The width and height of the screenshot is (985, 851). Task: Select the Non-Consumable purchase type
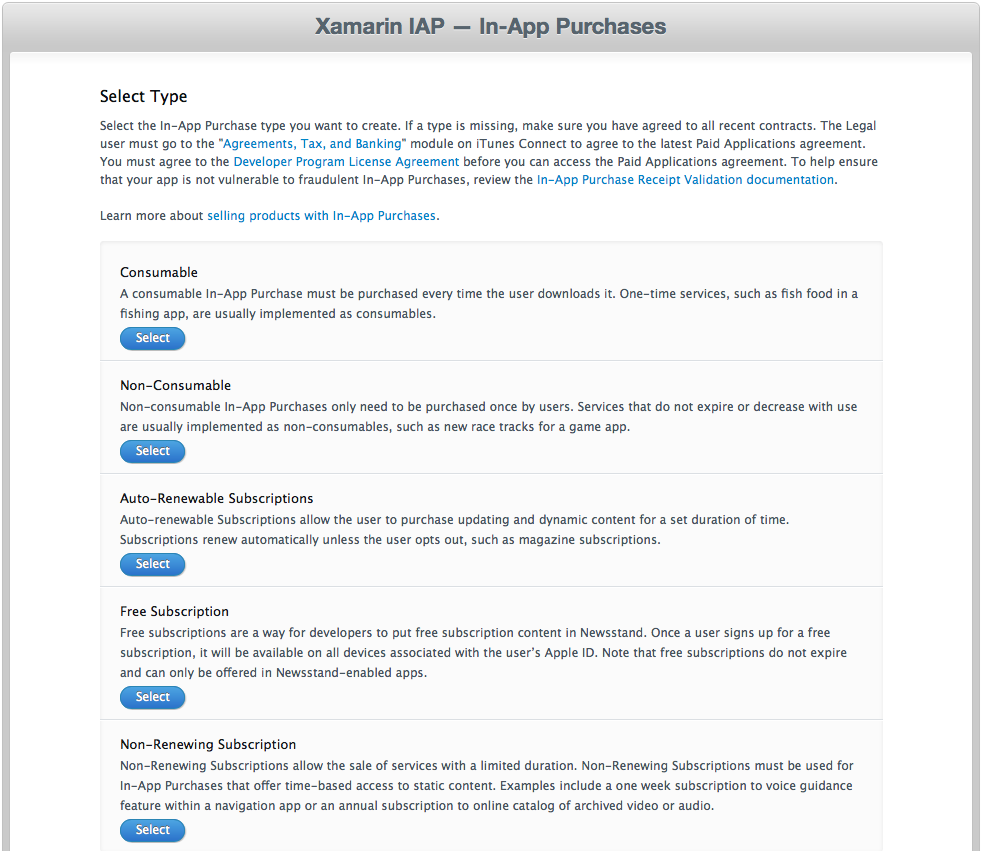coord(153,451)
